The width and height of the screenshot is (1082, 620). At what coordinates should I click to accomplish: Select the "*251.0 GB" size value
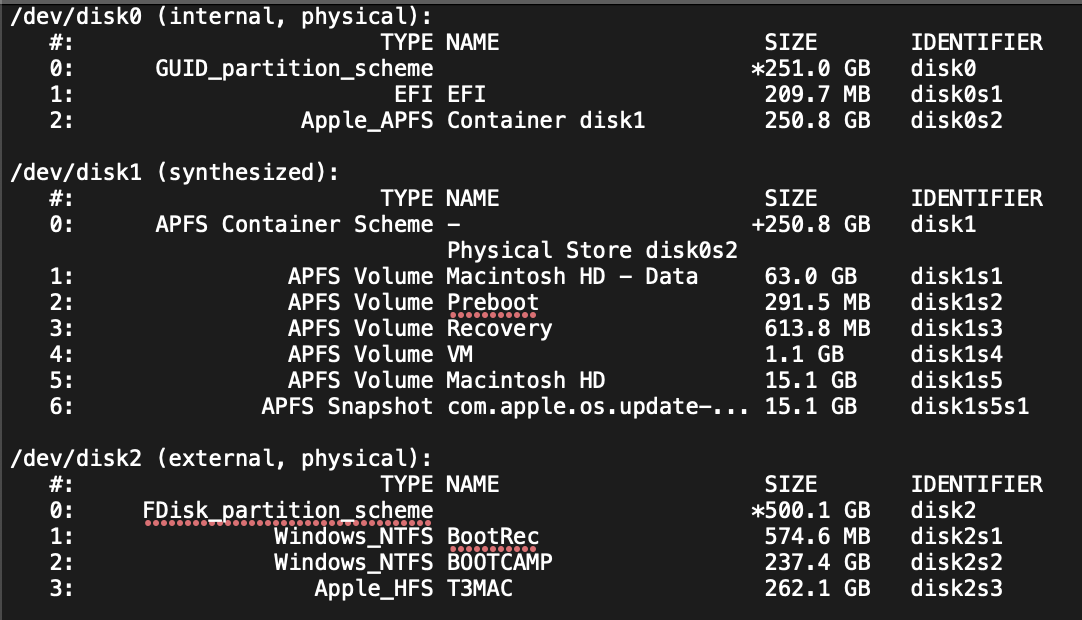click(x=811, y=68)
